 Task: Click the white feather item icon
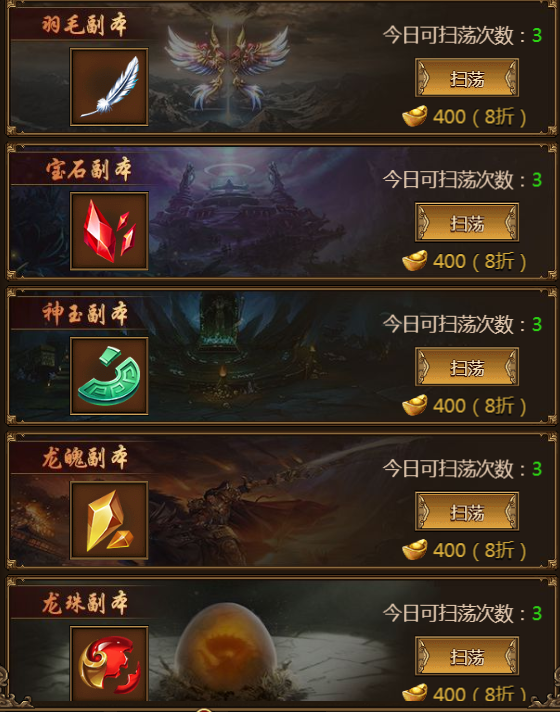tap(109, 87)
